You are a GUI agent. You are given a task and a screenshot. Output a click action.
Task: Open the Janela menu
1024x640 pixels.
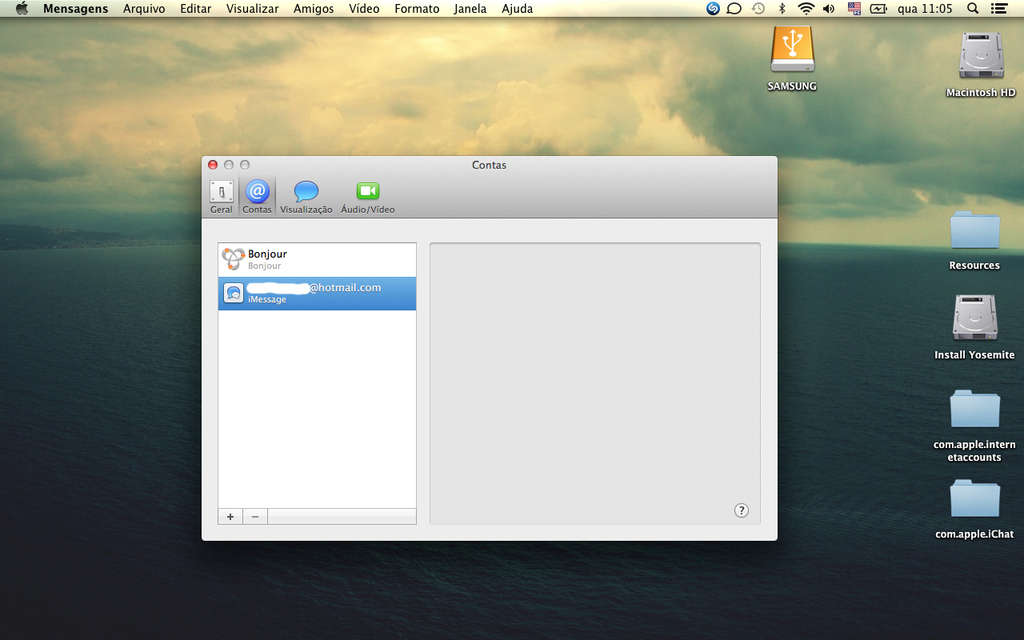[x=470, y=8]
